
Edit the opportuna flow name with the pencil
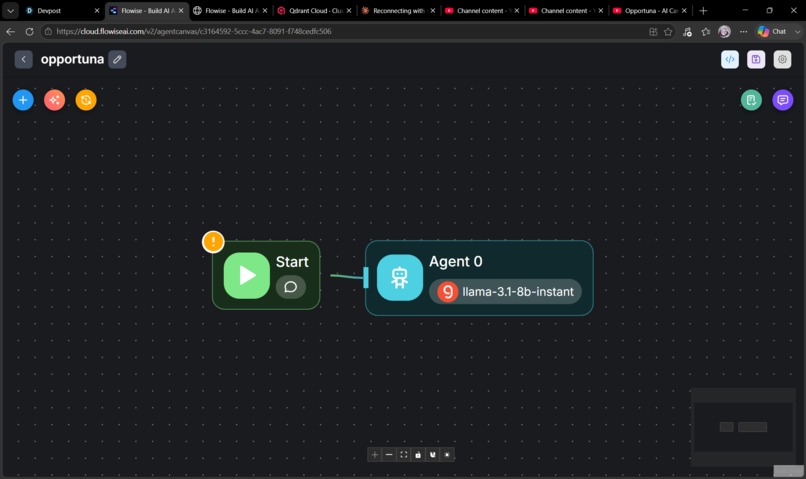tap(117, 60)
